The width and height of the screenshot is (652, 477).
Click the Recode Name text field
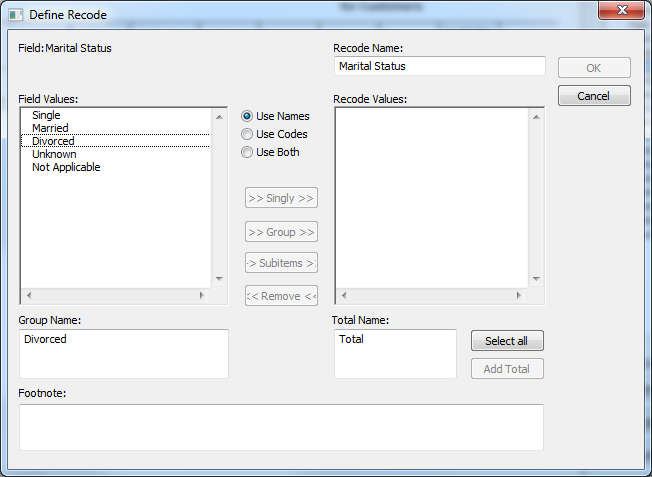(x=439, y=66)
